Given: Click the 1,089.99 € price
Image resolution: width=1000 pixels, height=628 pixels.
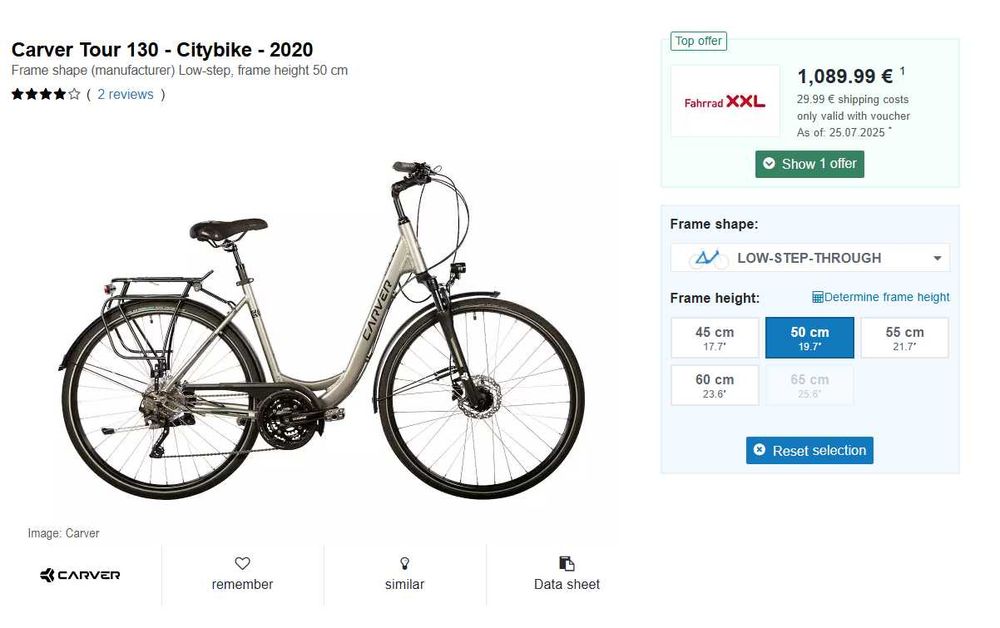Looking at the screenshot, I should [845, 76].
